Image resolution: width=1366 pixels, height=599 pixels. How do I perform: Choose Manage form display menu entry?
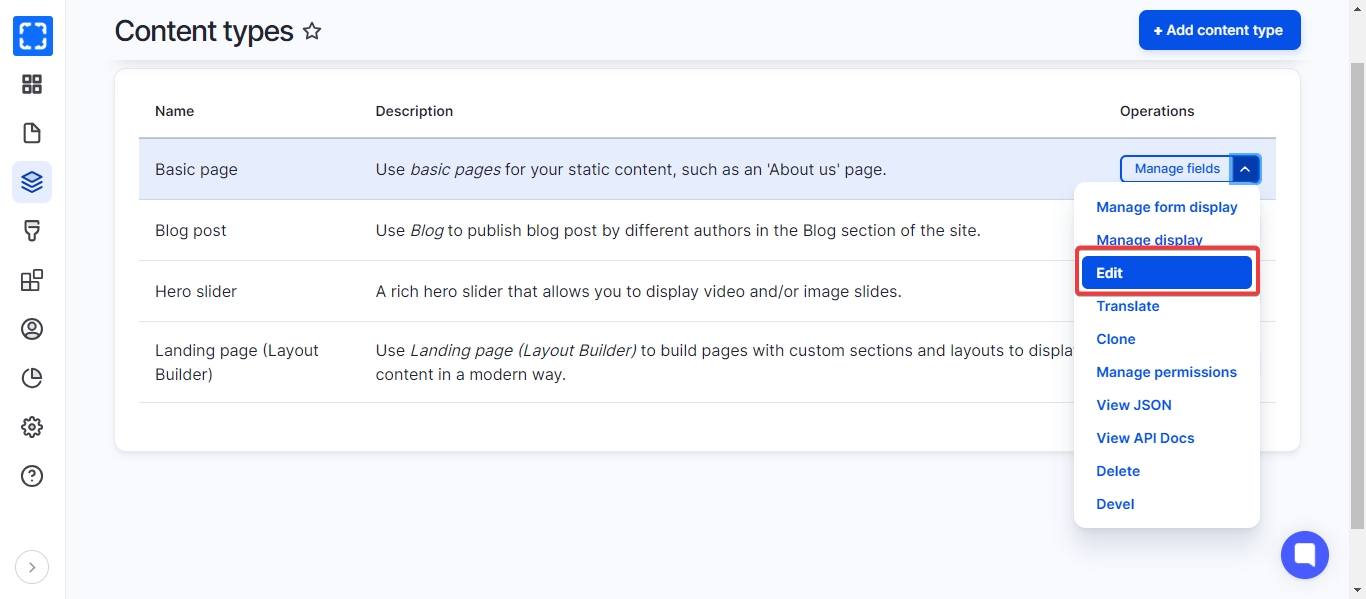[x=1166, y=207]
